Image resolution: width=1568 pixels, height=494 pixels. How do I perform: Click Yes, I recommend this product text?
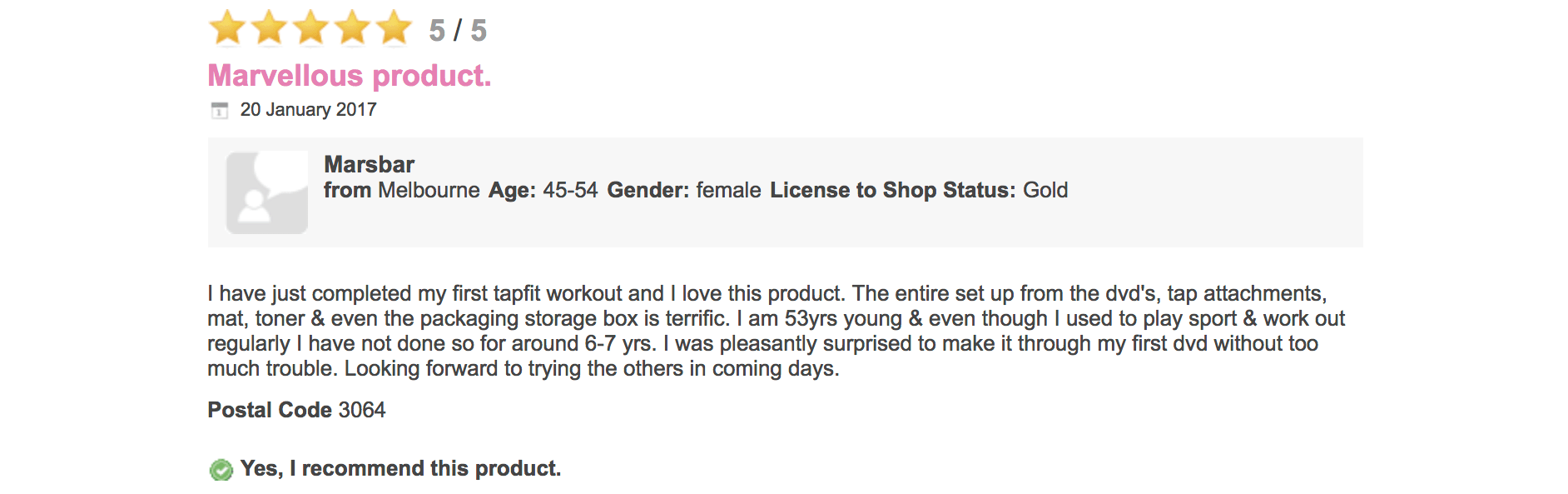(x=400, y=468)
